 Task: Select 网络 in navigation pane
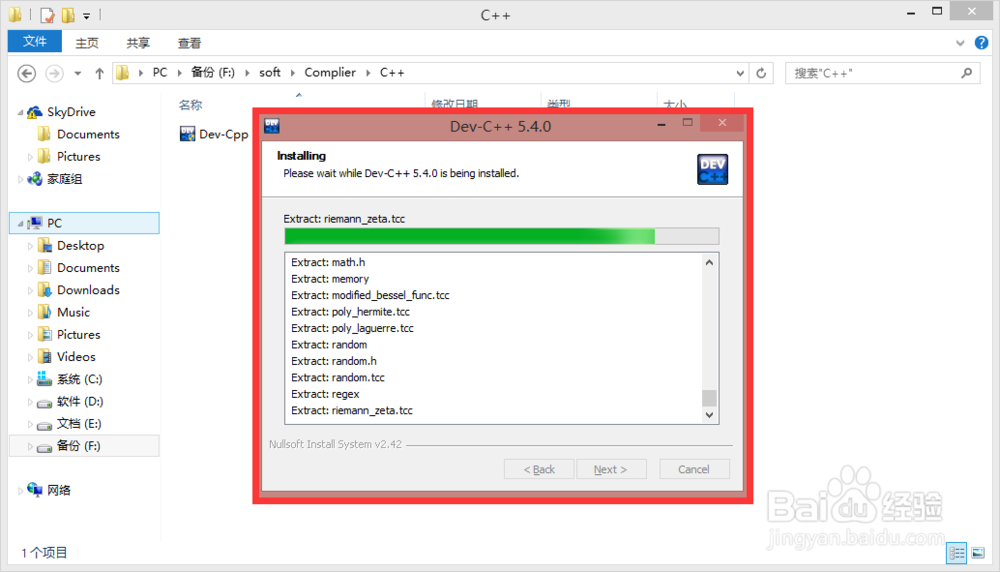(59, 490)
